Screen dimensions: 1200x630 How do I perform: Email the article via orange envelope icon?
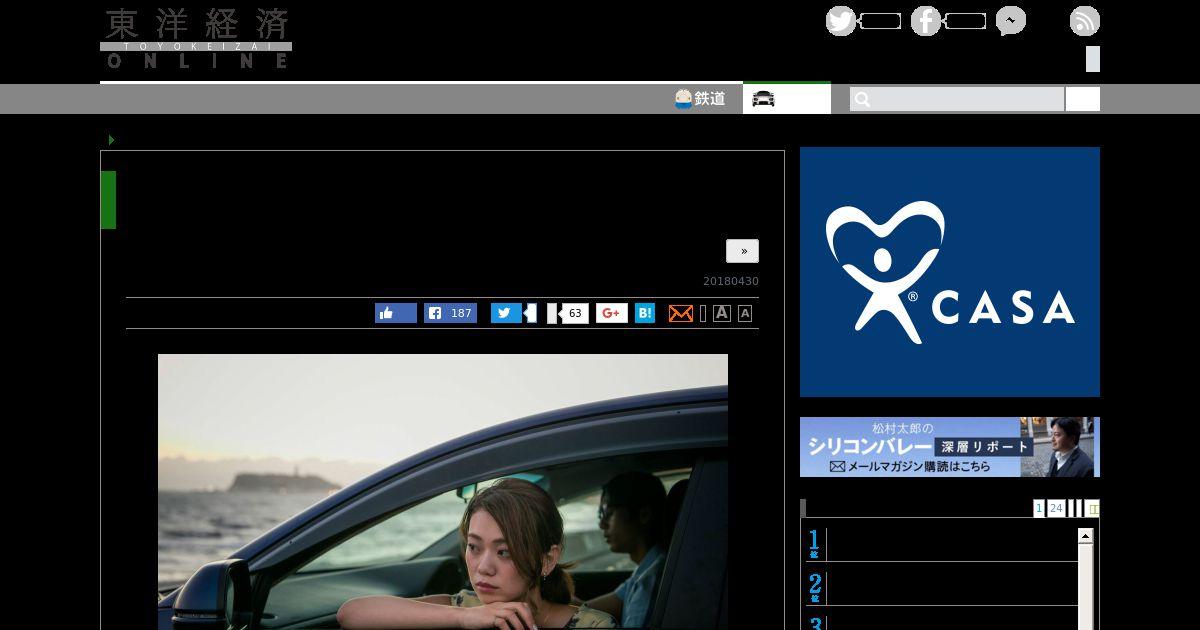point(681,313)
